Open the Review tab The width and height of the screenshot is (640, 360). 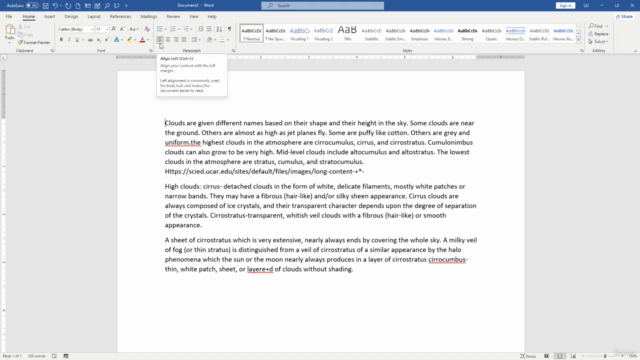pyautogui.click(x=173, y=17)
